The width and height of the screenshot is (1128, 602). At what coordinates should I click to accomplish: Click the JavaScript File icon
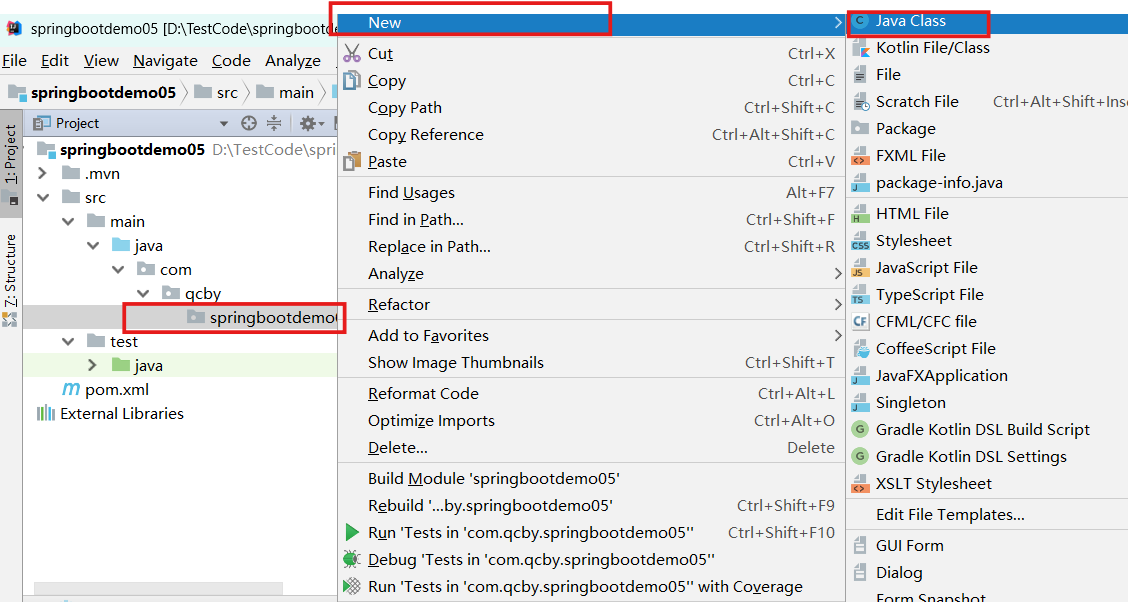(860, 268)
